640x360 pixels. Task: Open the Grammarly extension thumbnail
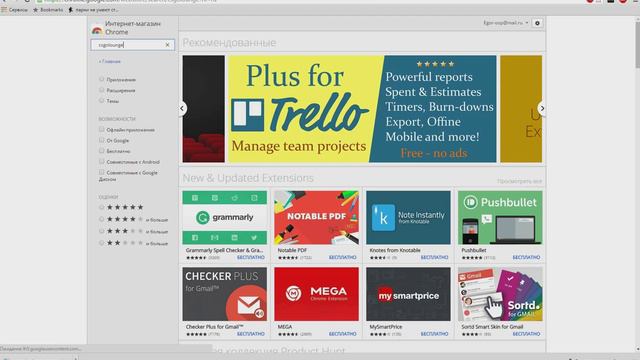click(224, 218)
